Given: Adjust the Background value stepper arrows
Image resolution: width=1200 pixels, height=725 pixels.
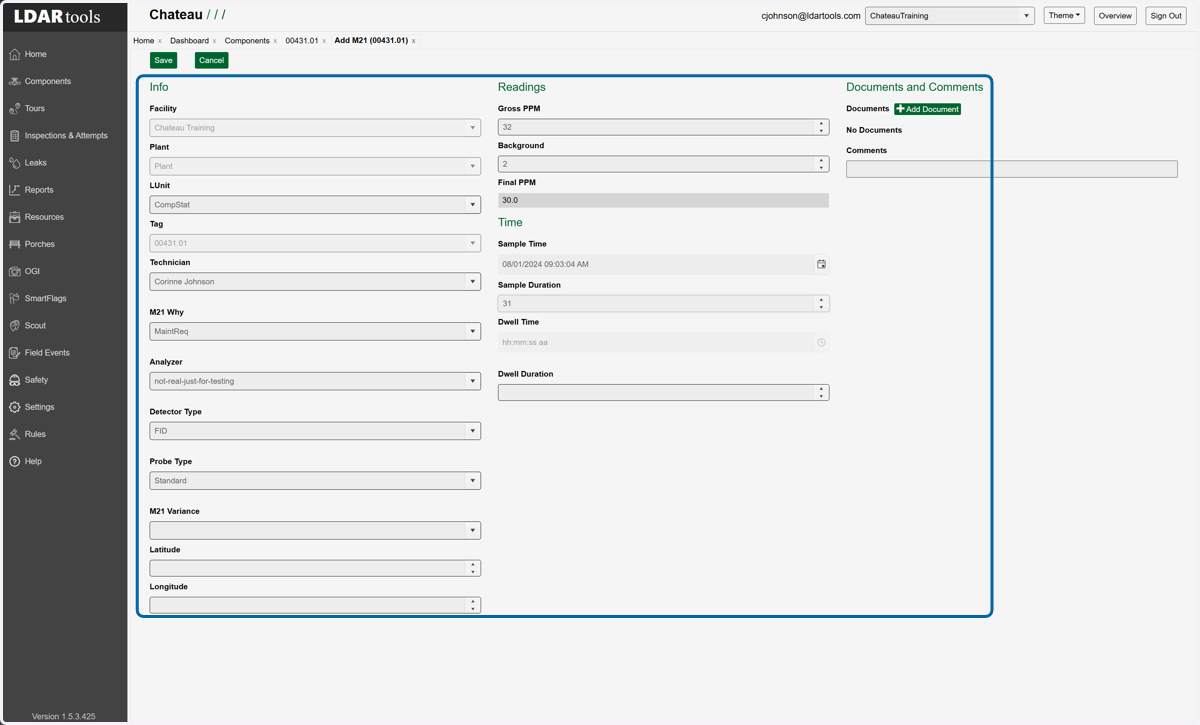Looking at the screenshot, I should pyautogui.click(x=822, y=164).
